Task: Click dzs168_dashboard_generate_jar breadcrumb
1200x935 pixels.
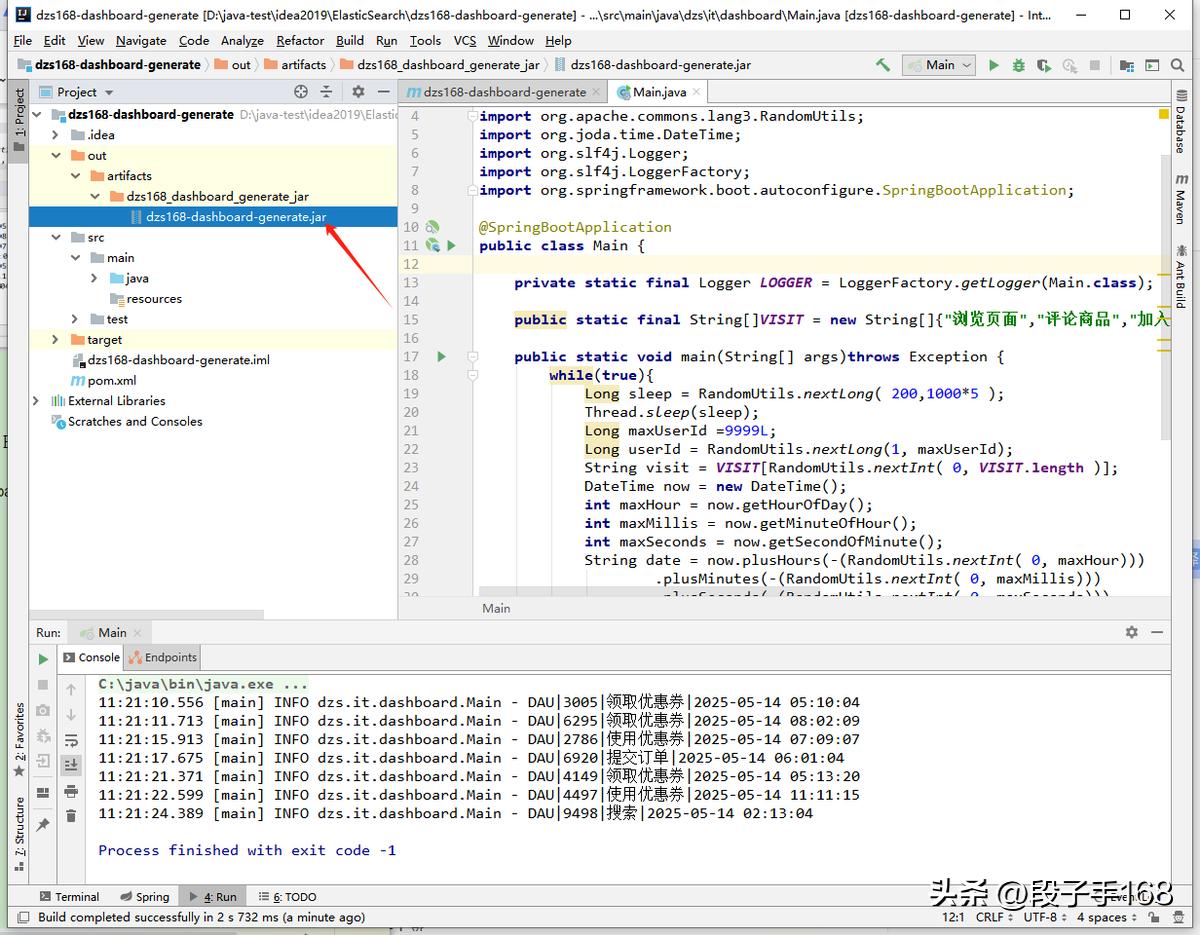Action: [440, 65]
